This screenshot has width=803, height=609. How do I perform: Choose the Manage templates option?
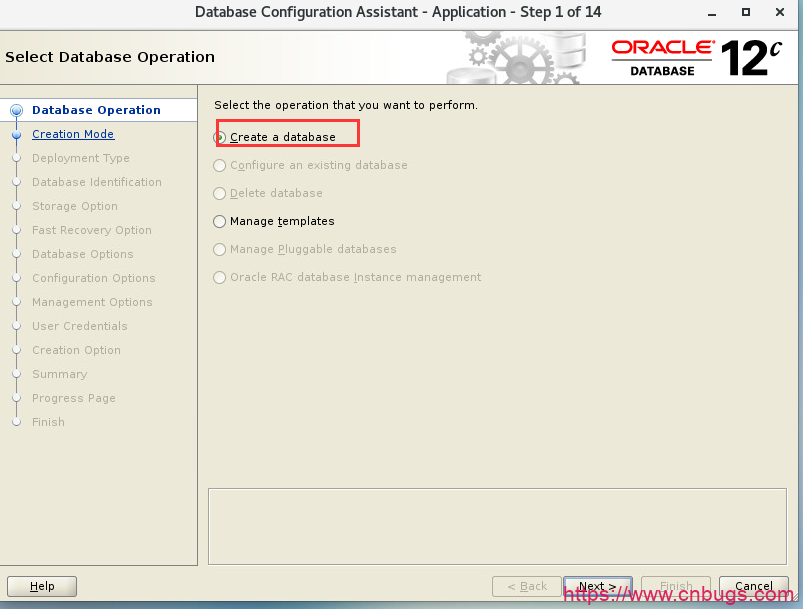(220, 221)
